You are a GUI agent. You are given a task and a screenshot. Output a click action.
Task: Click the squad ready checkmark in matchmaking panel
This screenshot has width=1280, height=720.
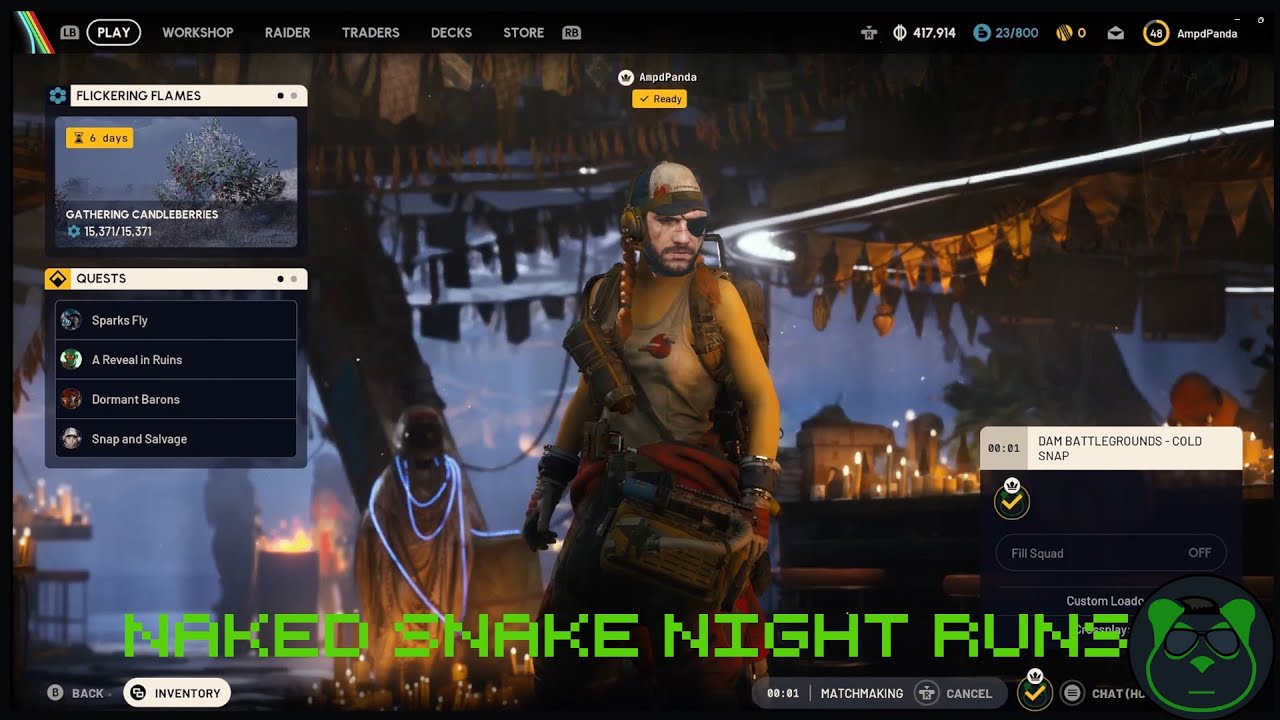coord(1012,501)
